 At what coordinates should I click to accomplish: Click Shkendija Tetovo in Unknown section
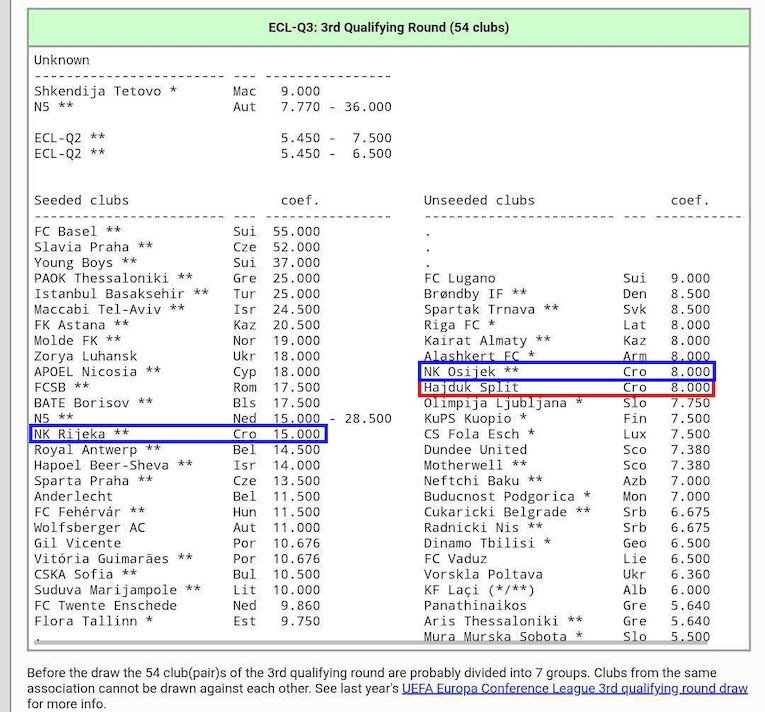click(x=177, y=91)
